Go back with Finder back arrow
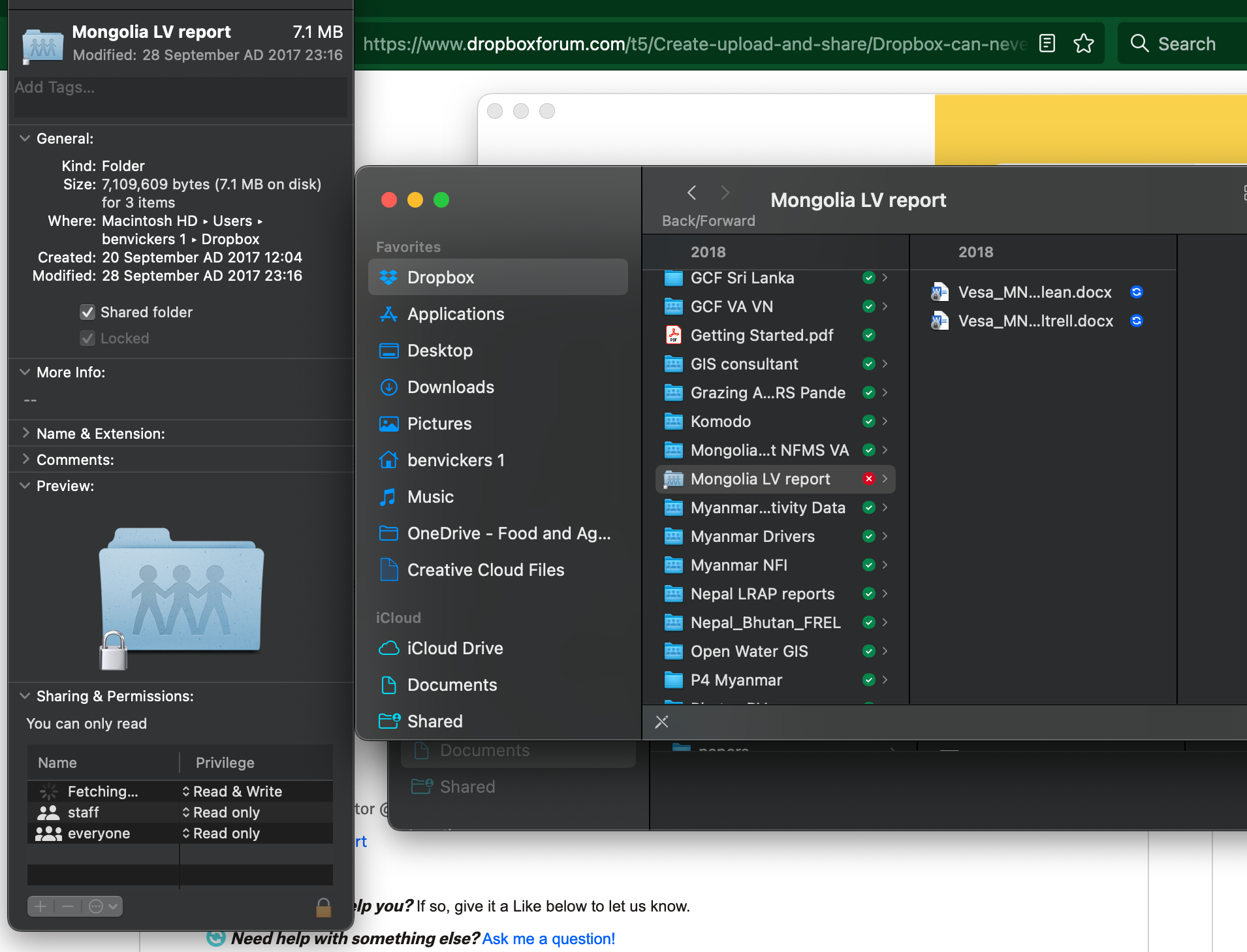This screenshot has height=952, width=1247. point(692,193)
